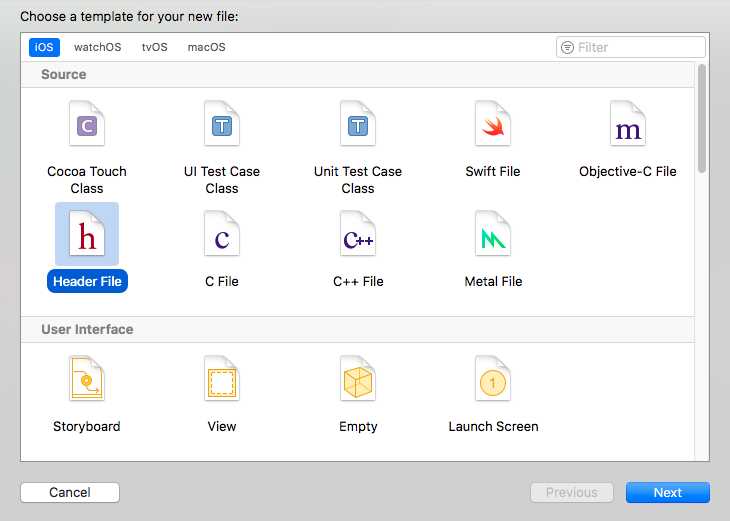This screenshot has width=730, height=521.
Task: Click the 'UI Test Case Class' label
Action: pyautogui.click(x=222, y=180)
